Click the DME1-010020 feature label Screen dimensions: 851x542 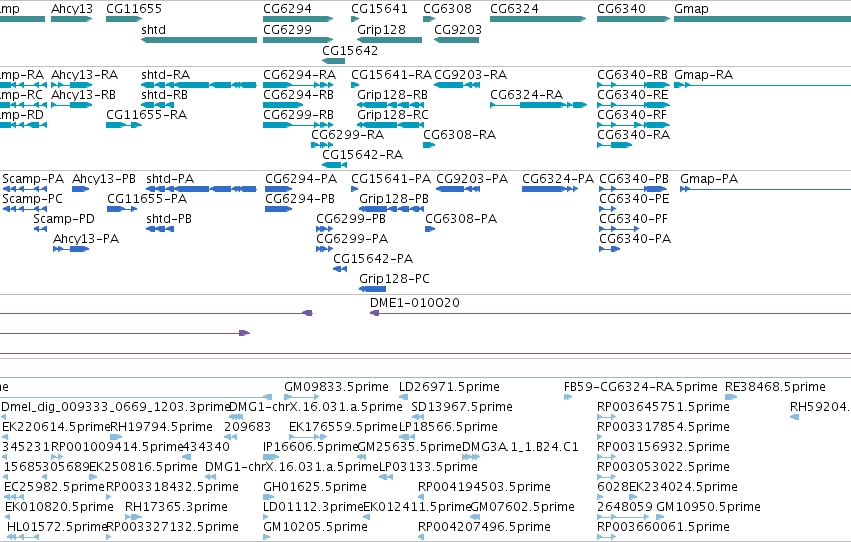415,303
